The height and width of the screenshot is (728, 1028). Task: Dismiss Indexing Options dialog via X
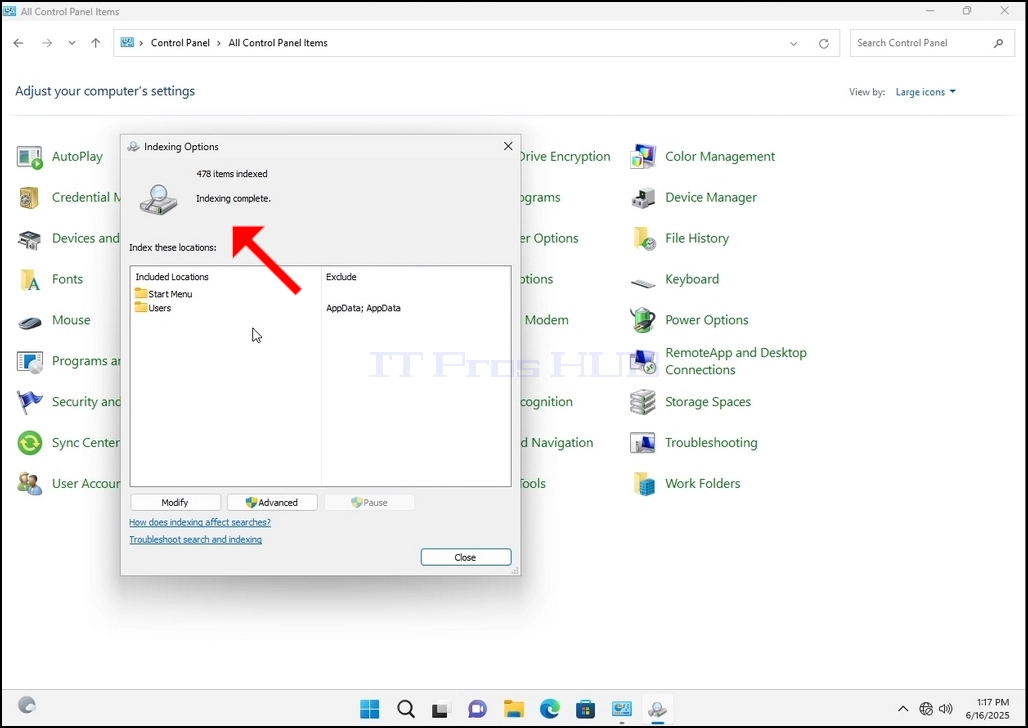[508, 146]
